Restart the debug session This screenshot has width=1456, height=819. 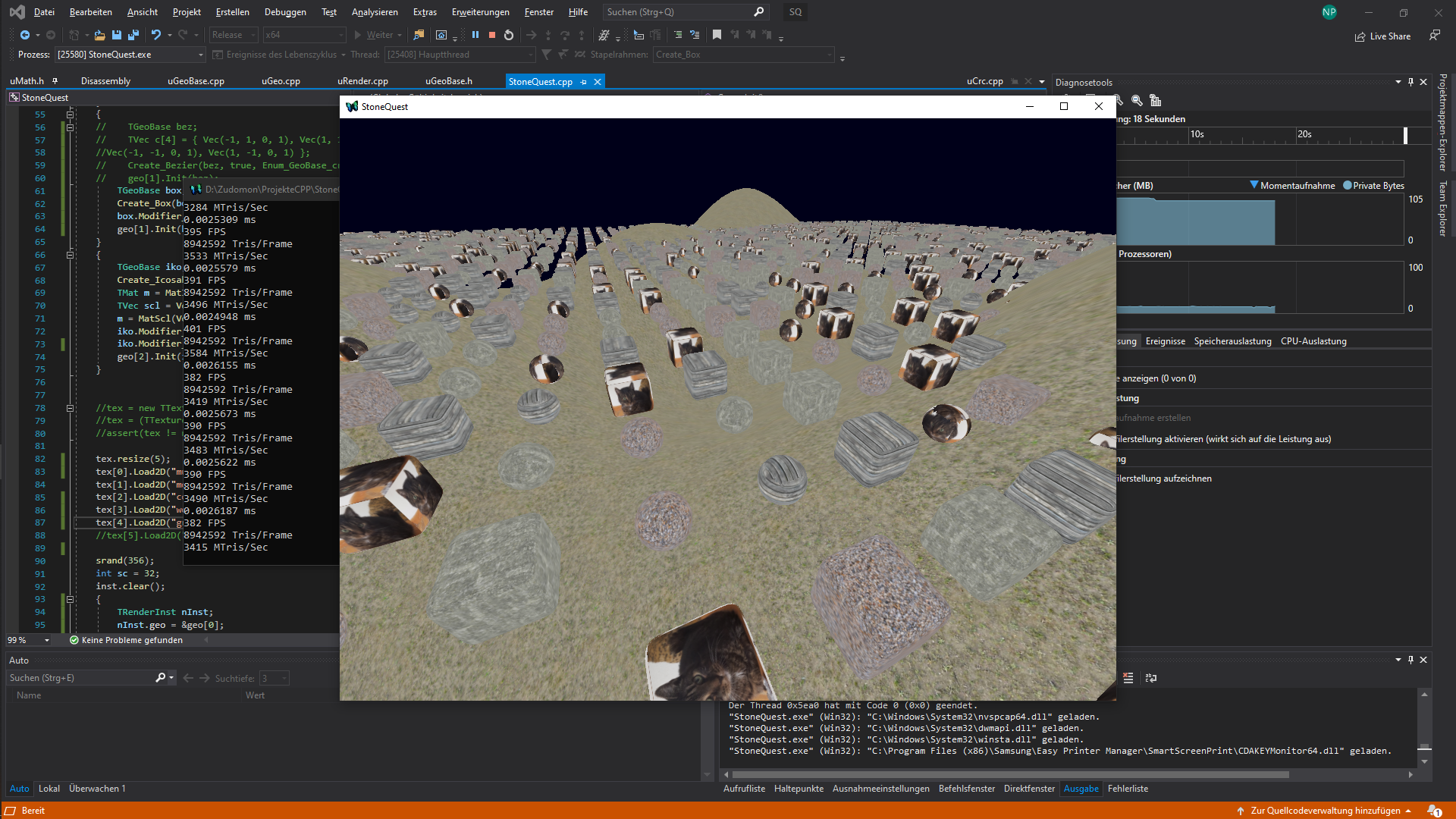pos(509,35)
